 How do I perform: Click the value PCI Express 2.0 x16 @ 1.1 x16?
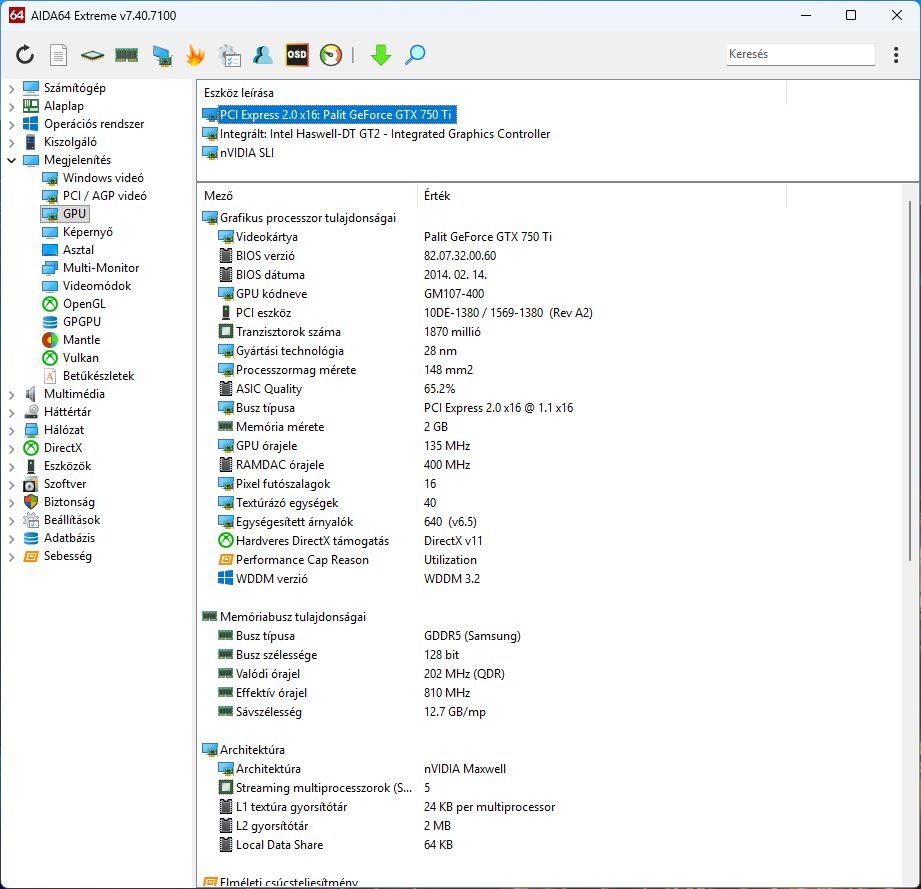tap(498, 408)
